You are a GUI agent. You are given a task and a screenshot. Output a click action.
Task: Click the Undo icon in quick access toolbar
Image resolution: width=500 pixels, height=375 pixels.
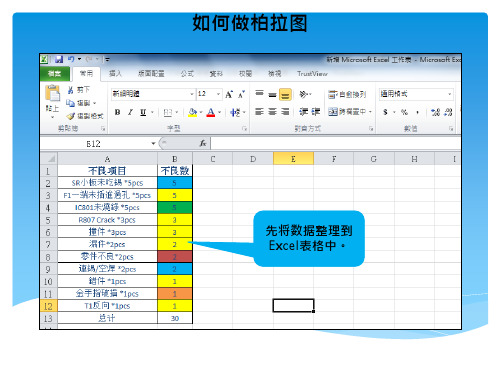click(71, 59)
